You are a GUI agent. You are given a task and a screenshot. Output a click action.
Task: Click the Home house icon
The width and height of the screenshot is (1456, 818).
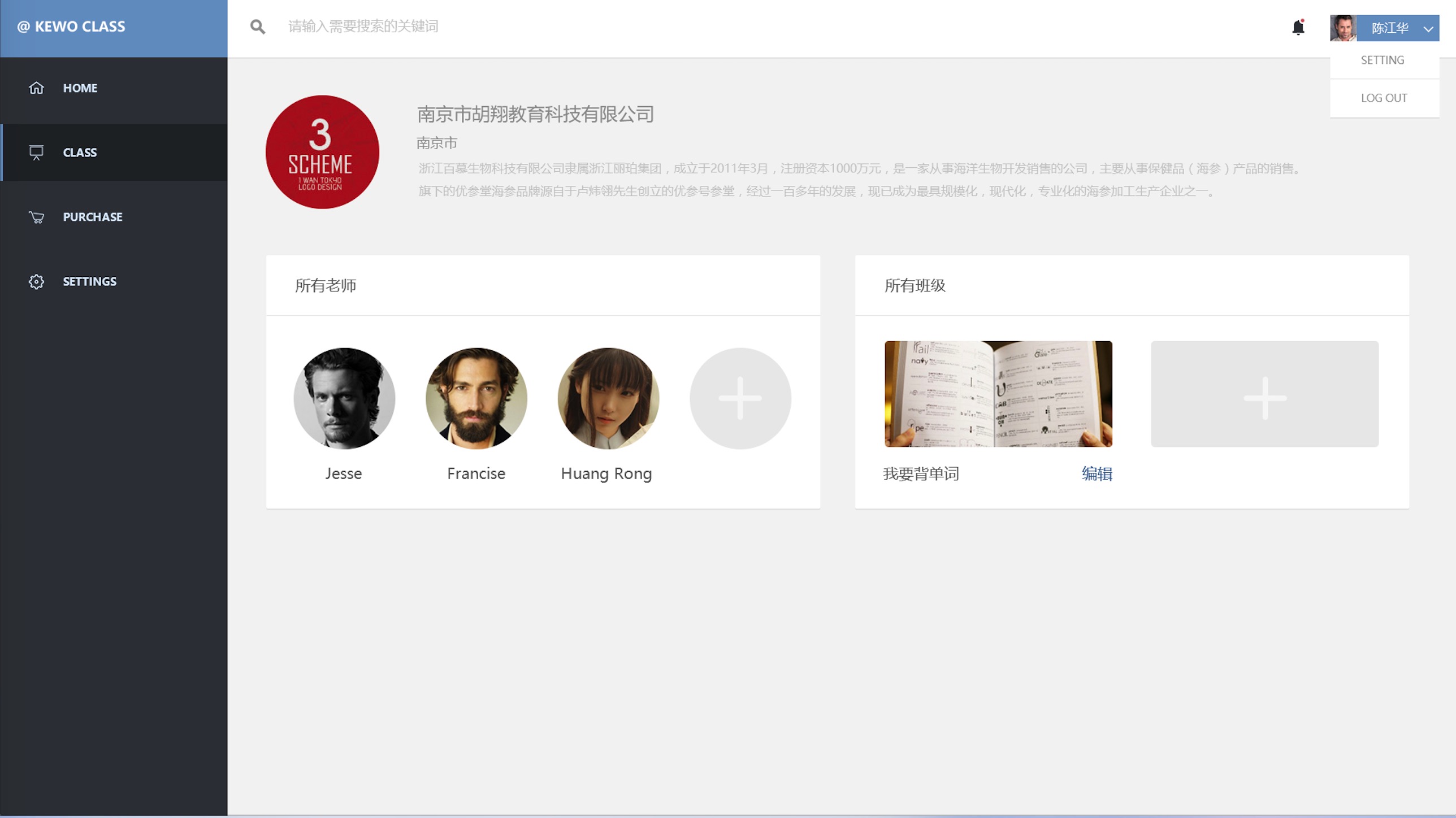36,88
